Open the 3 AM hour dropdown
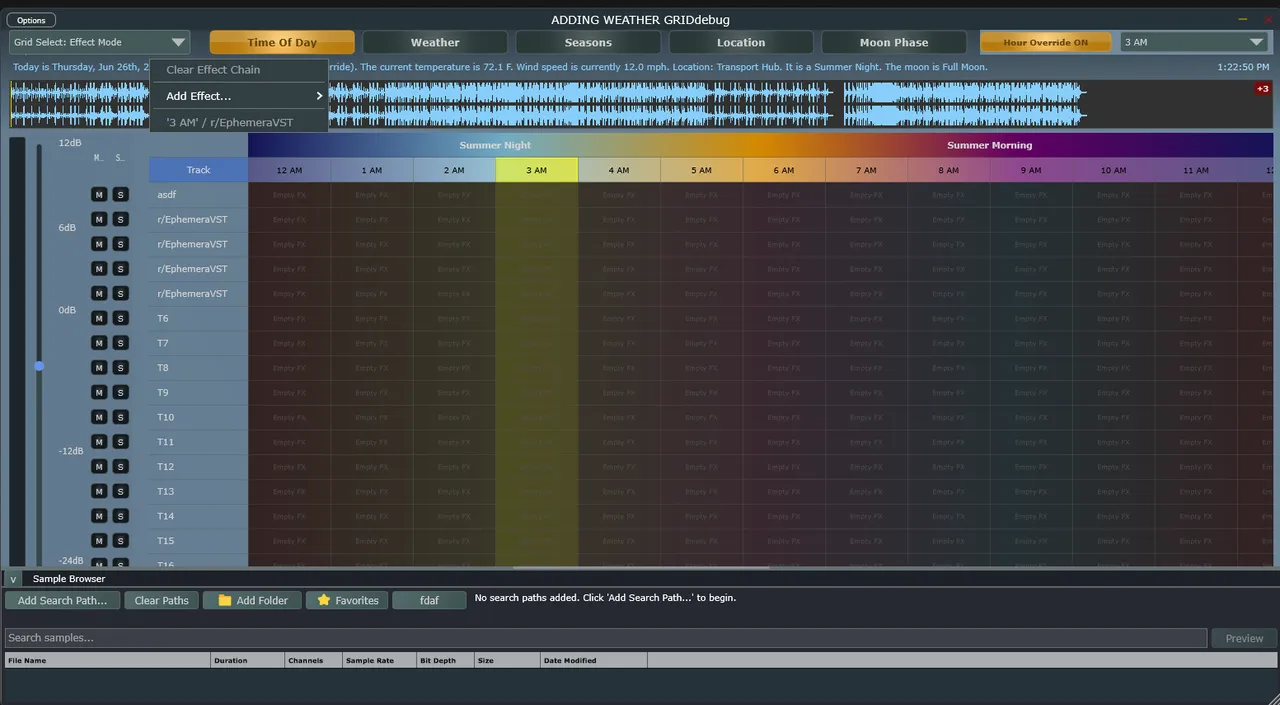The height and width of the screenshot is (705, 1280). (1194, 42)
